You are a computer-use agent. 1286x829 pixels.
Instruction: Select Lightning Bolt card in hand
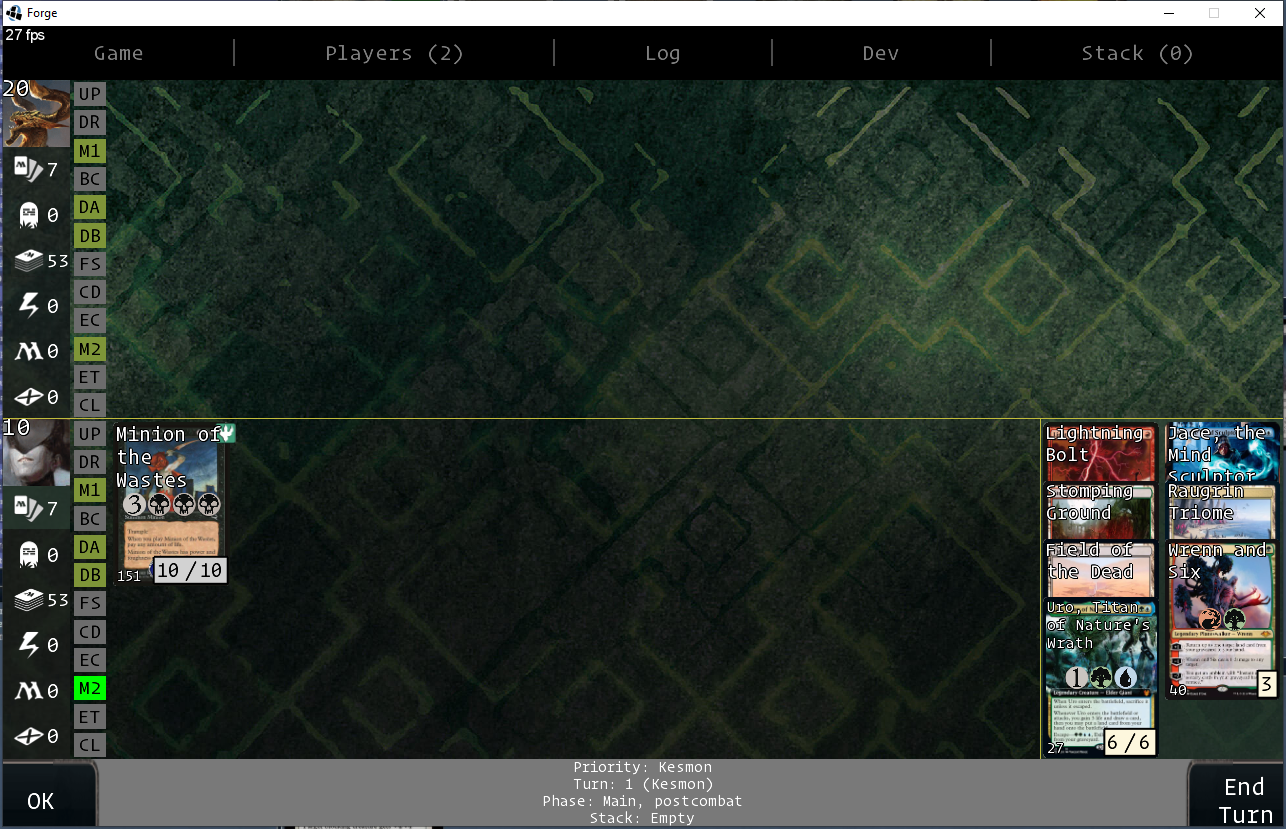1100,451
